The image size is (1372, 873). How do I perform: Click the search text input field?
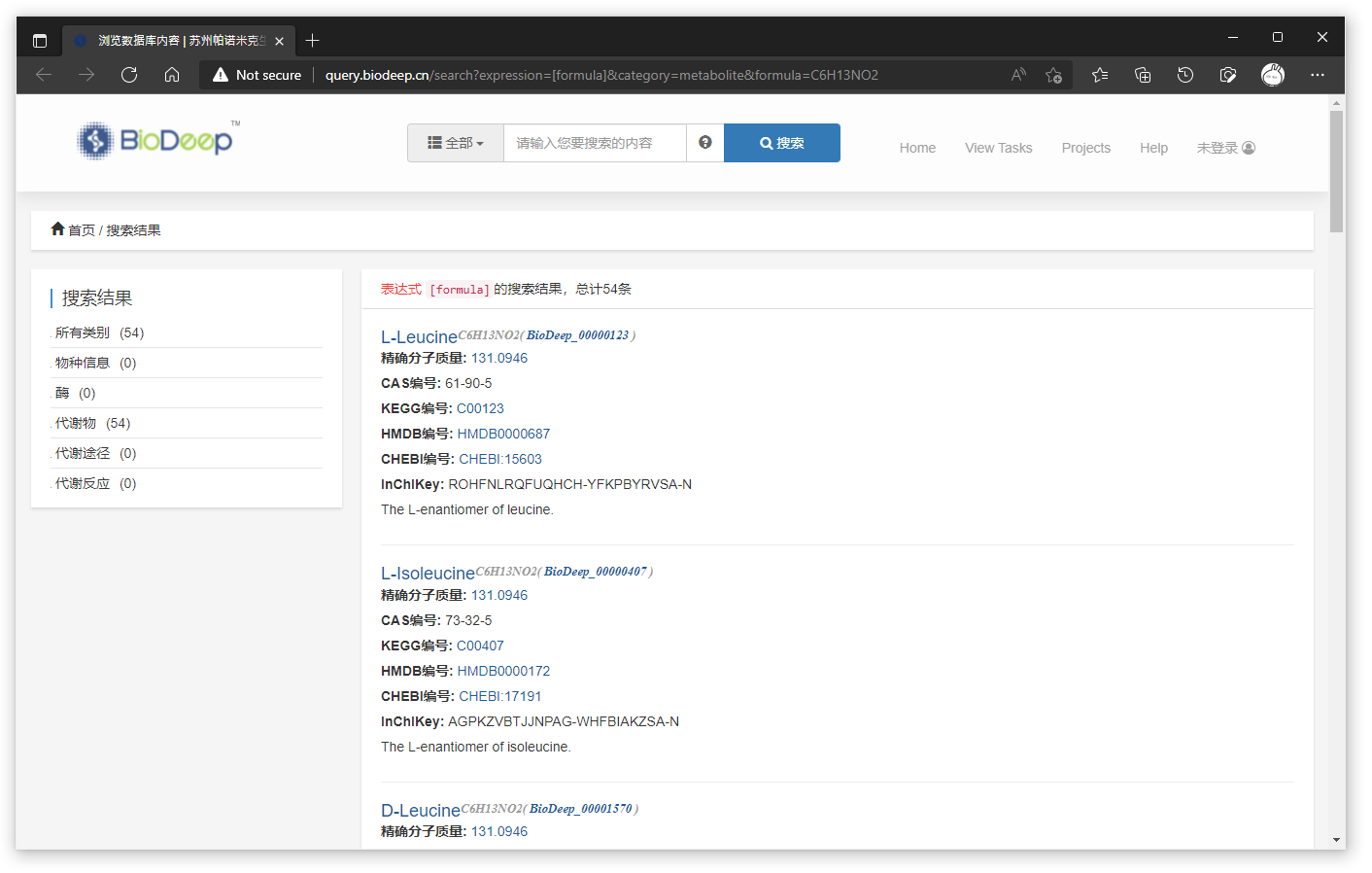tap(594, 143)
